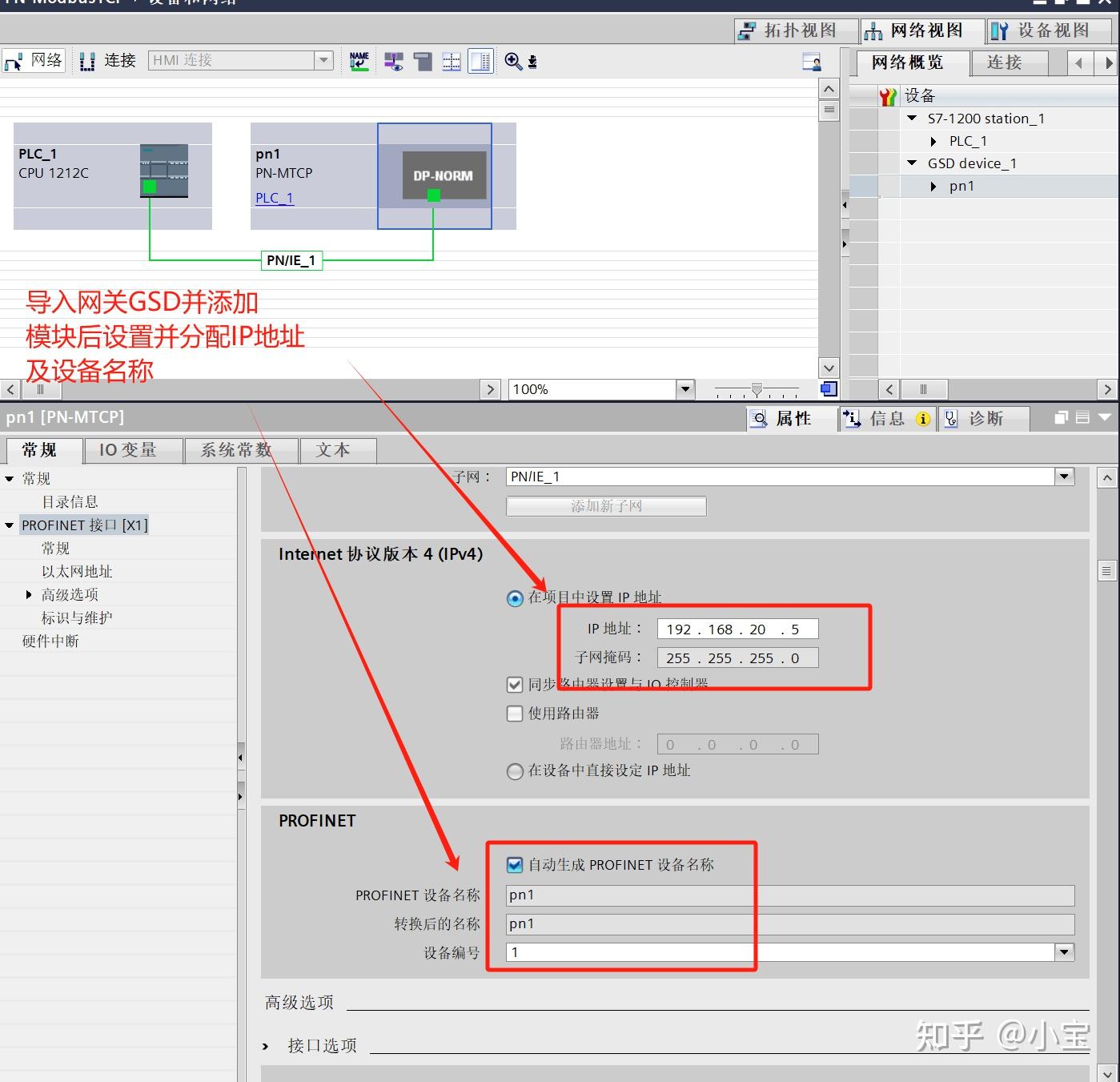The height and width of the screenshot is (1082, 1120).
Task: Expand PLC_1 in network overview tree
Action: pyautogui.click(x=933, y=140)
